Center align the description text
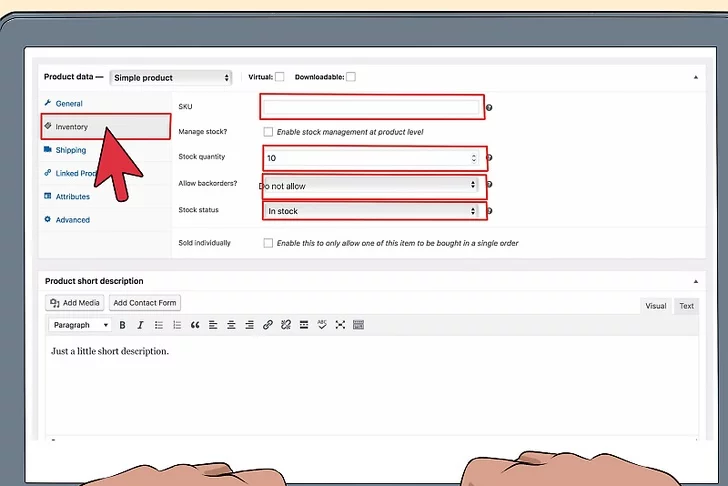 click(231, 325)
